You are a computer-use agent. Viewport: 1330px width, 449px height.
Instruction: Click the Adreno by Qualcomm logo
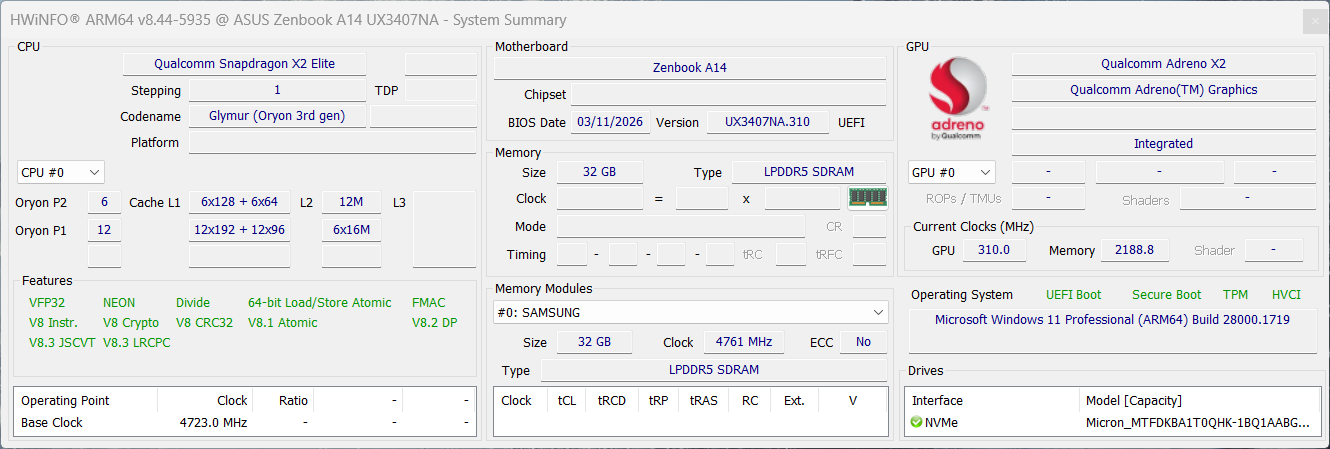point(958,100)
